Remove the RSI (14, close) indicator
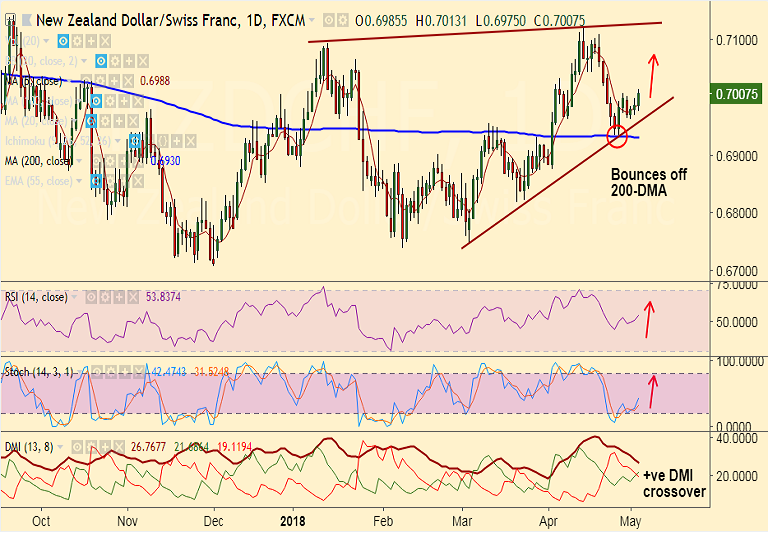Viewport: 768px width, 533px height. pyautogui.click(x=133, y=297)
